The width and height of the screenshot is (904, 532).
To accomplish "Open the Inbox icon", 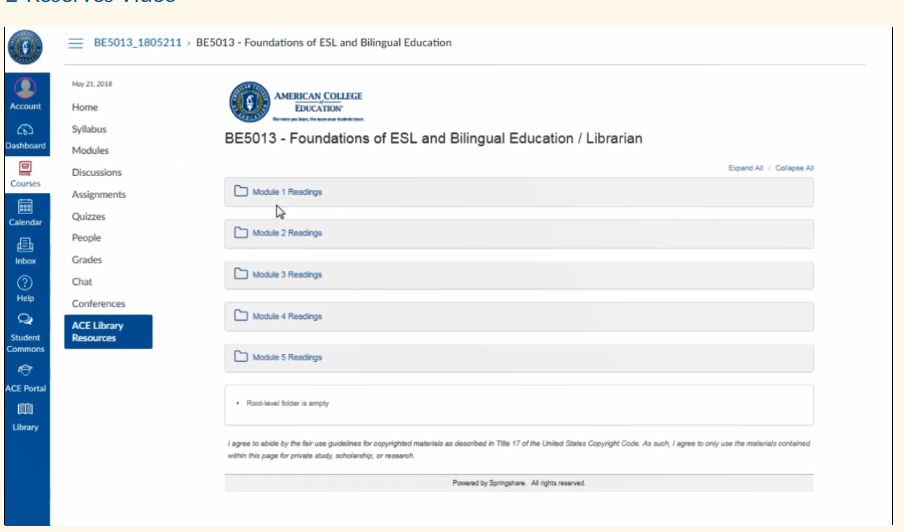I will [x=25, y=245].
